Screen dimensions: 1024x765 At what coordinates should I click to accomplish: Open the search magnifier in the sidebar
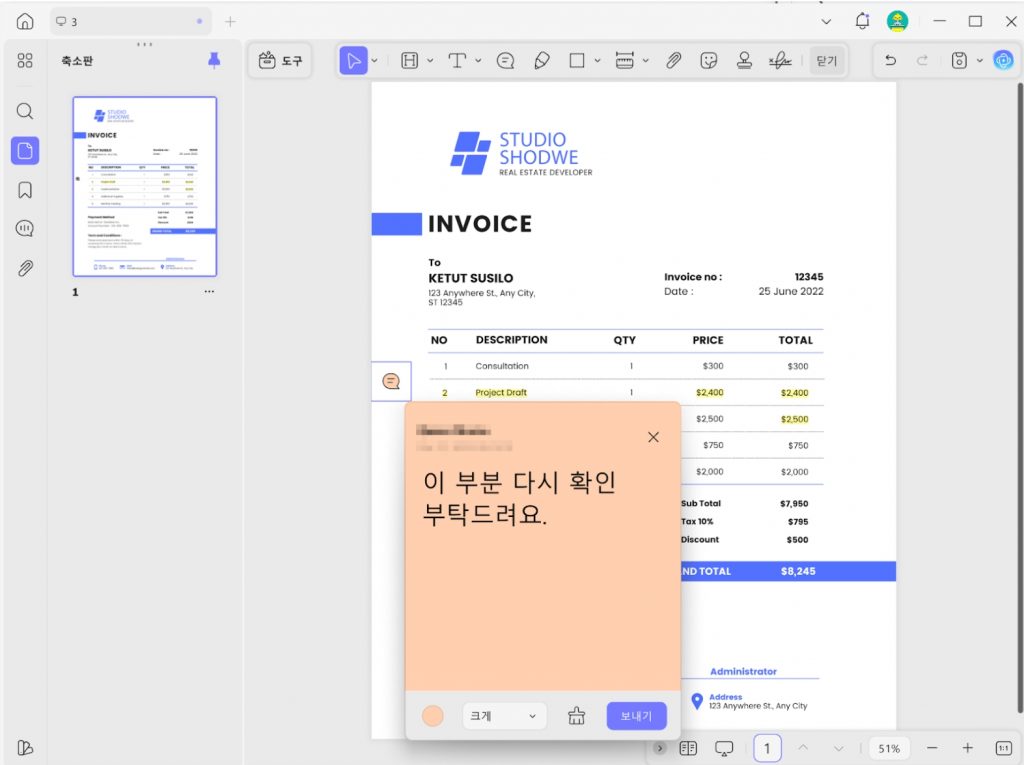click(x=25, y=111)
